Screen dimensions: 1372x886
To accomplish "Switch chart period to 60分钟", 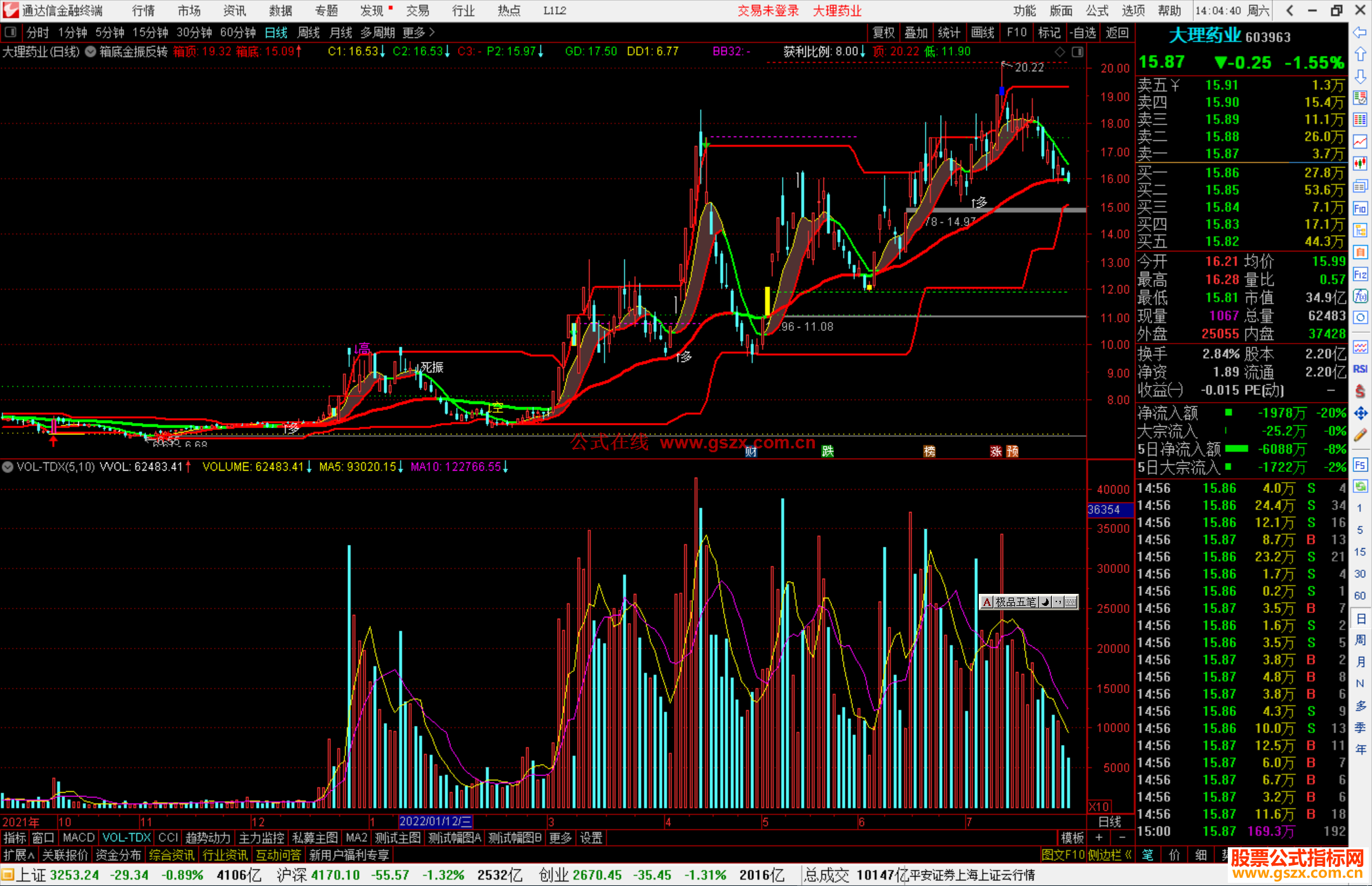I will pyautogui.click(x=238, y=32).
